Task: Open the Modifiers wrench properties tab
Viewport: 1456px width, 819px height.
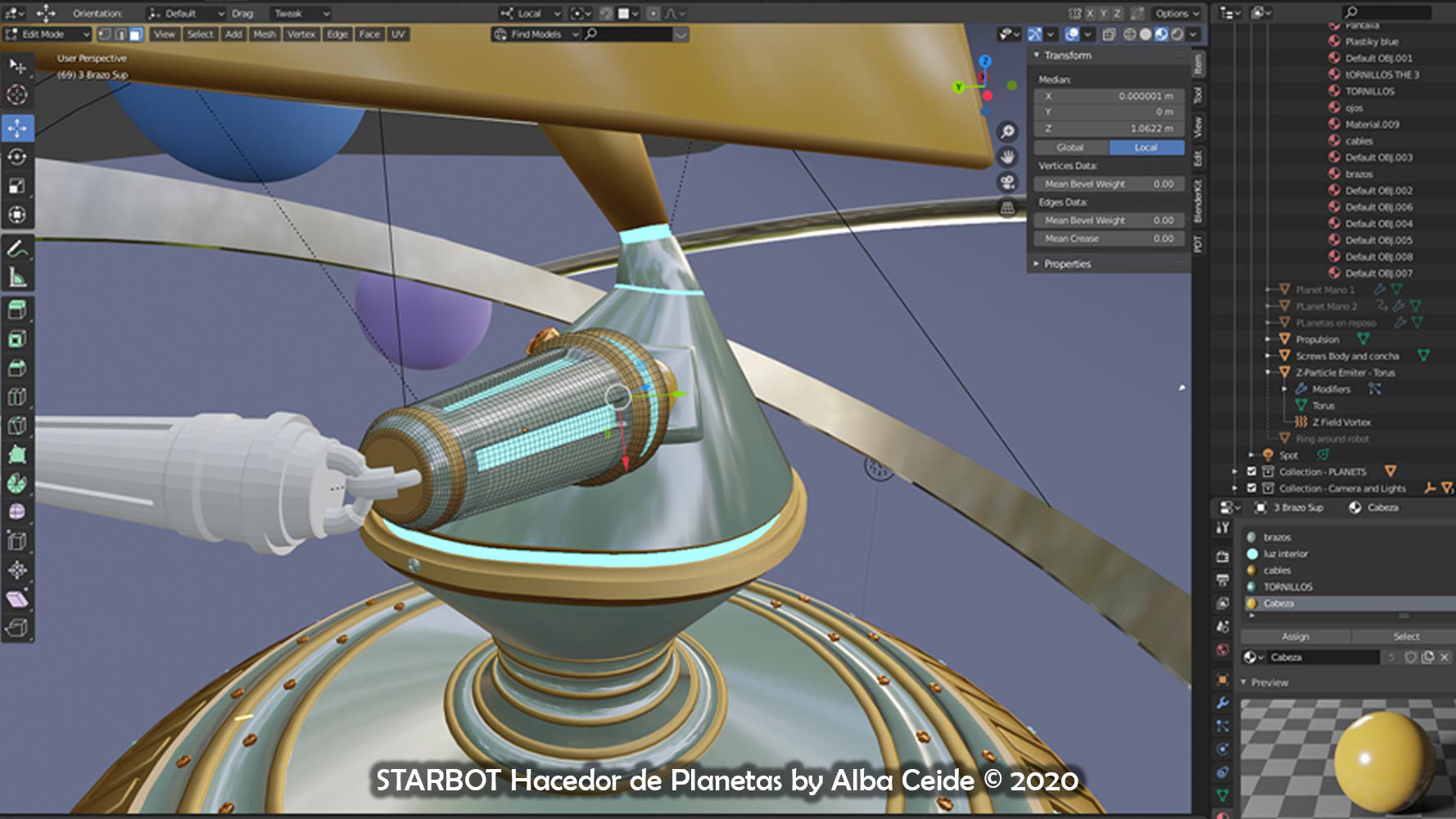Action: tap(1223, 703)
